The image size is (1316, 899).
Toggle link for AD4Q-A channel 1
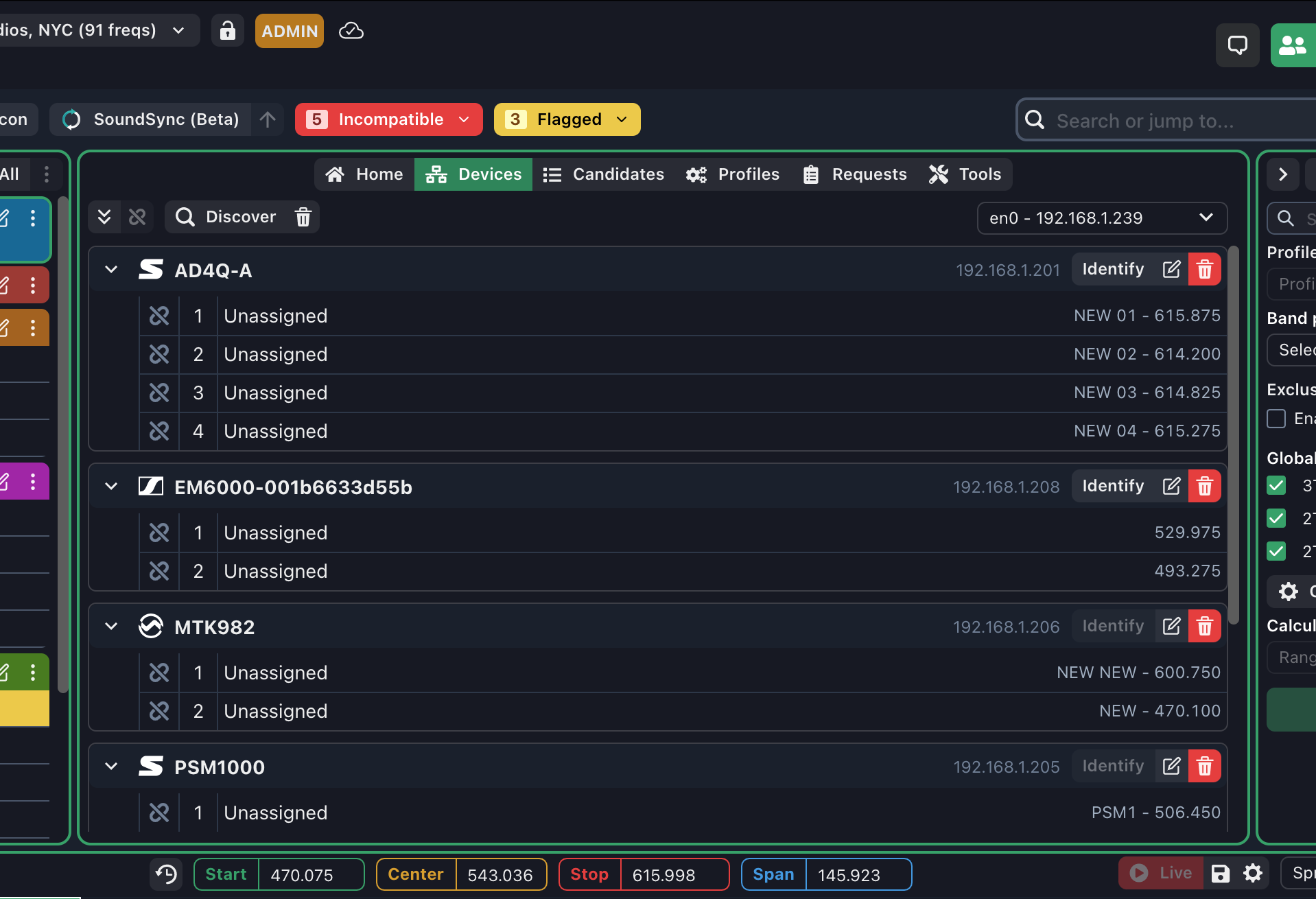[159, 316]
